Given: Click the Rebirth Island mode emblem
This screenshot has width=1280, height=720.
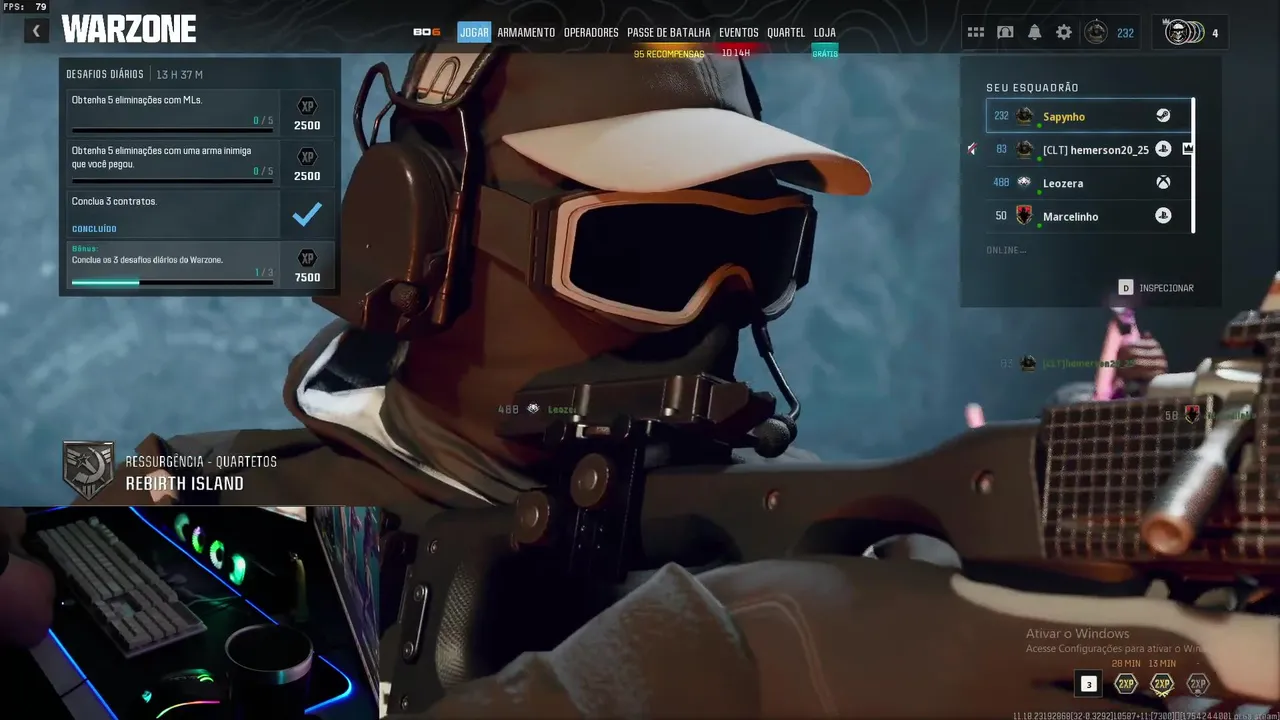Looking at the screenshot, I should coord(88,470).
